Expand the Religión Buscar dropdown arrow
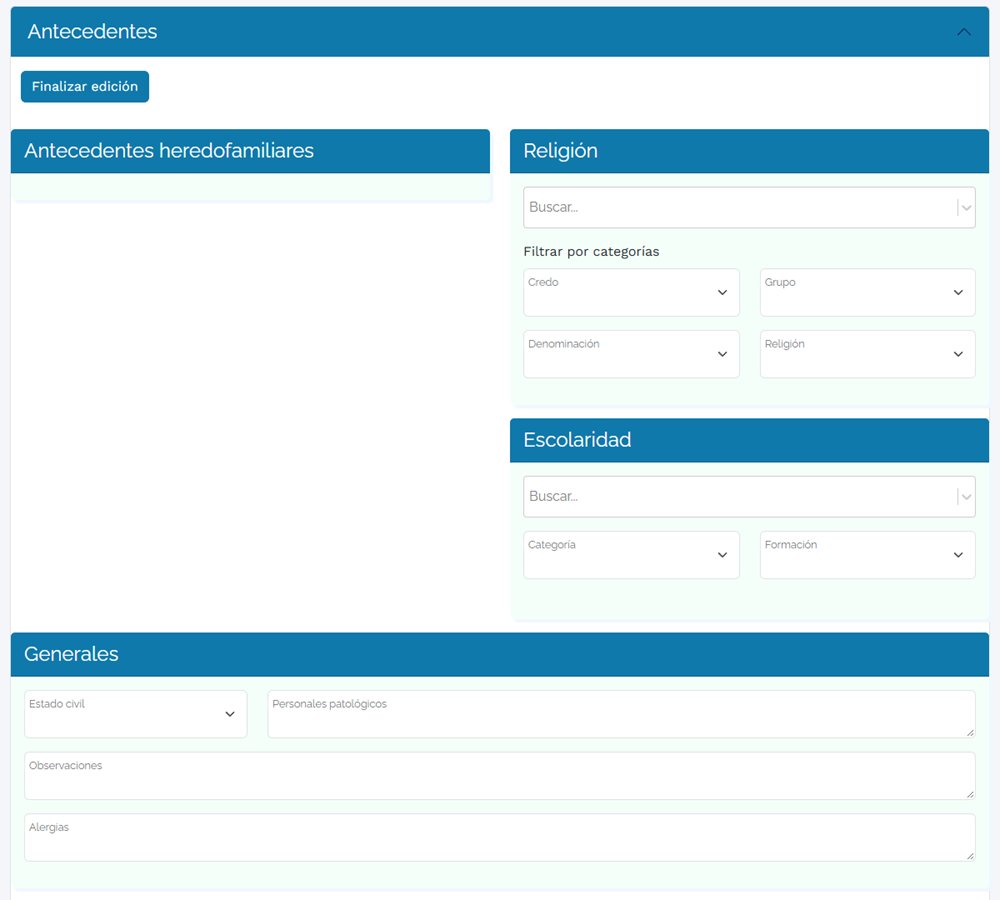Image resolution: width=1000 pixels, height=900 pixels. pyautogui.click(x=966, y=207)
